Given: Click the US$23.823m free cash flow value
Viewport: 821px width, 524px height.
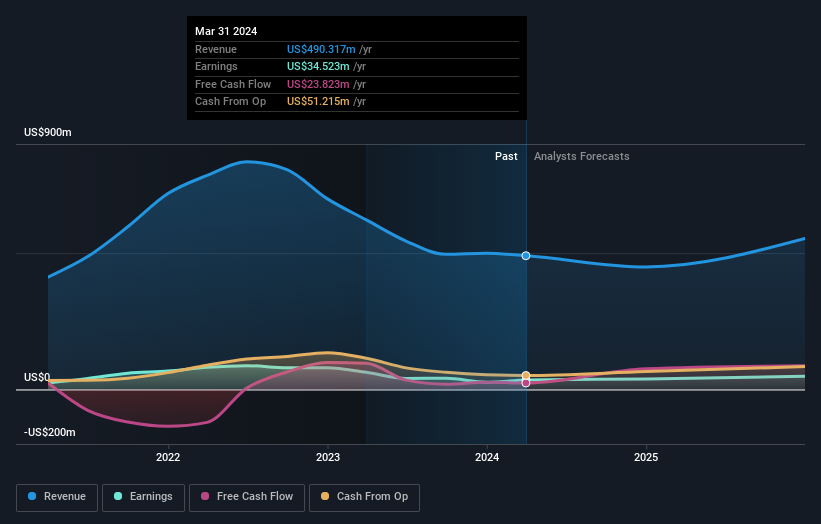Looking at the screenshot, I should click(x=318, y=84).
